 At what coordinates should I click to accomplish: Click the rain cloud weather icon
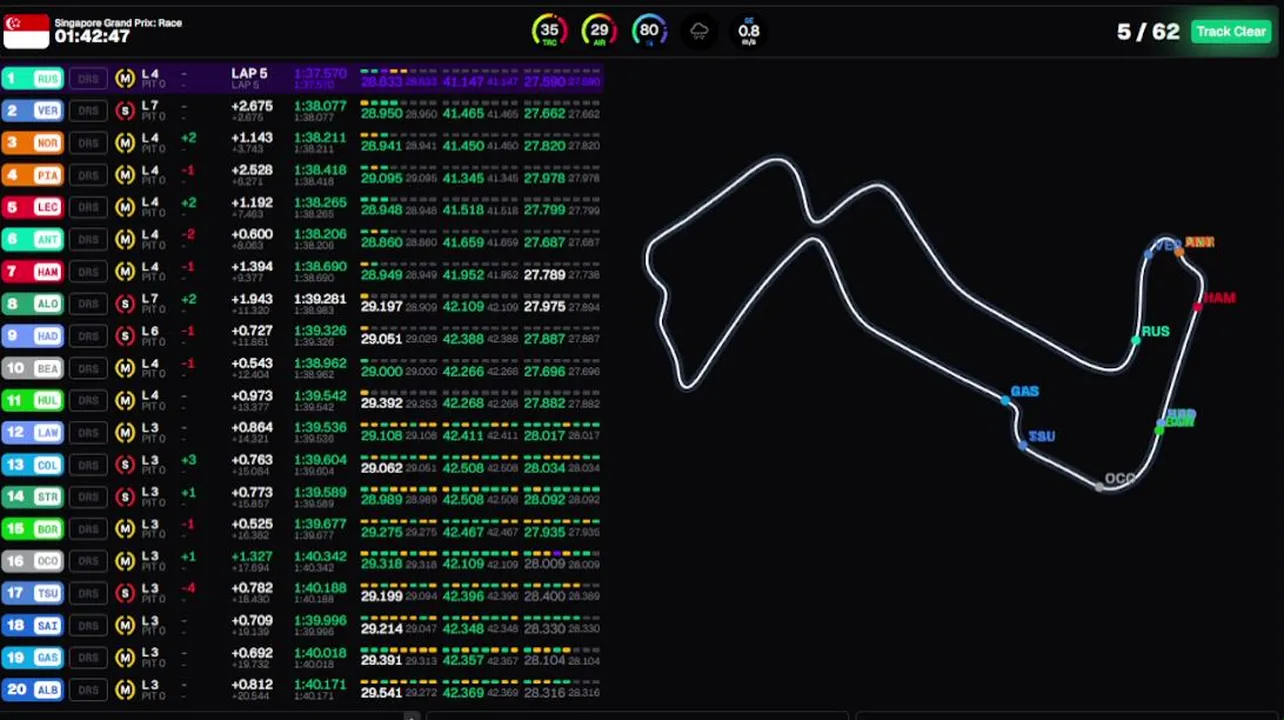(699, 31)
